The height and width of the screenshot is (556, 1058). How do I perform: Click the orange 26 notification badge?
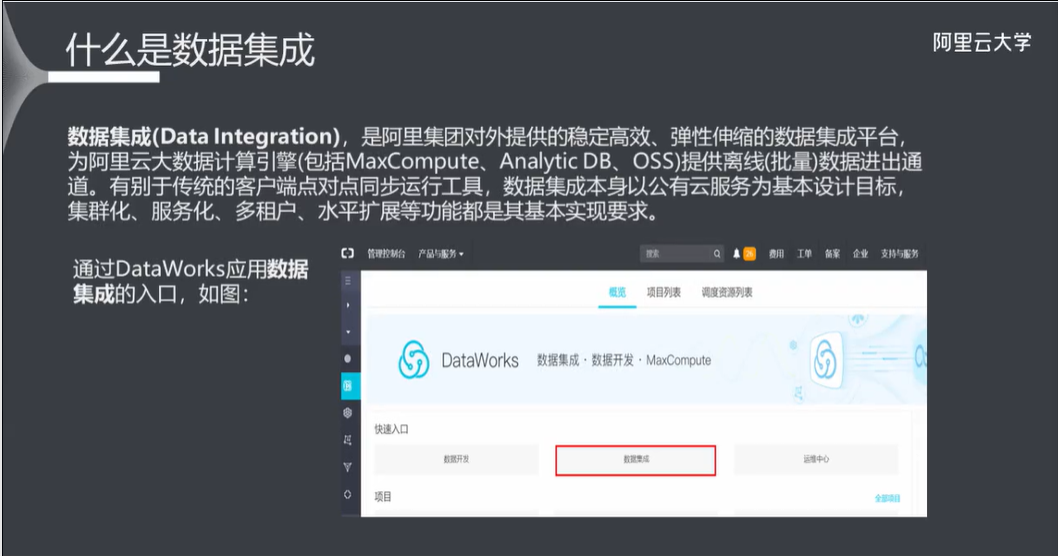(x=749, y=254)
